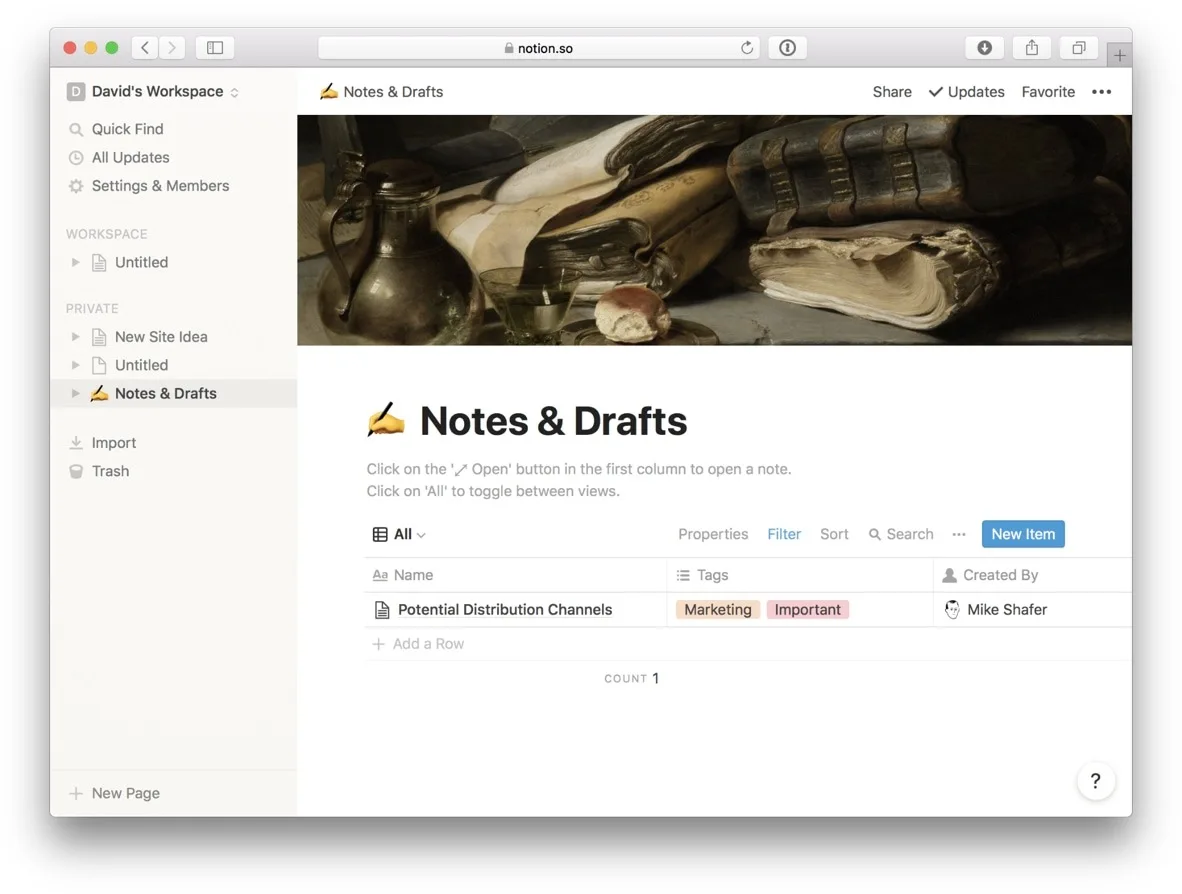The height and width of the screenshot is (894, 1182).
Task: Expand Notes & Drafts in sidebar
Action: 75,393
